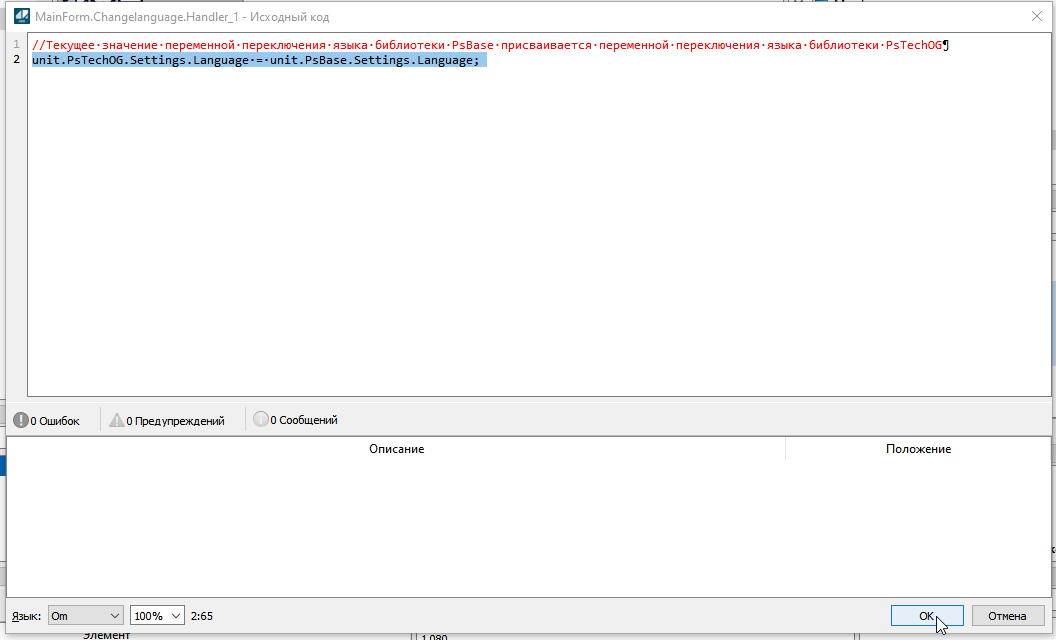Screen dimensions: 1056x640
Task: Open the Язык language dropdown
Action: (85, 616)
